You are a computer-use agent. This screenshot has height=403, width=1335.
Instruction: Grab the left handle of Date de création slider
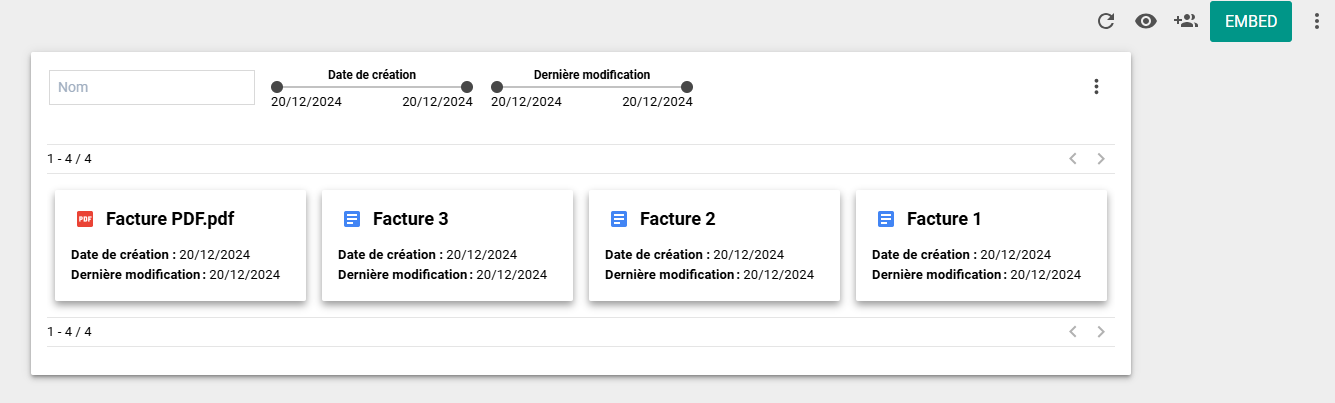277,87
